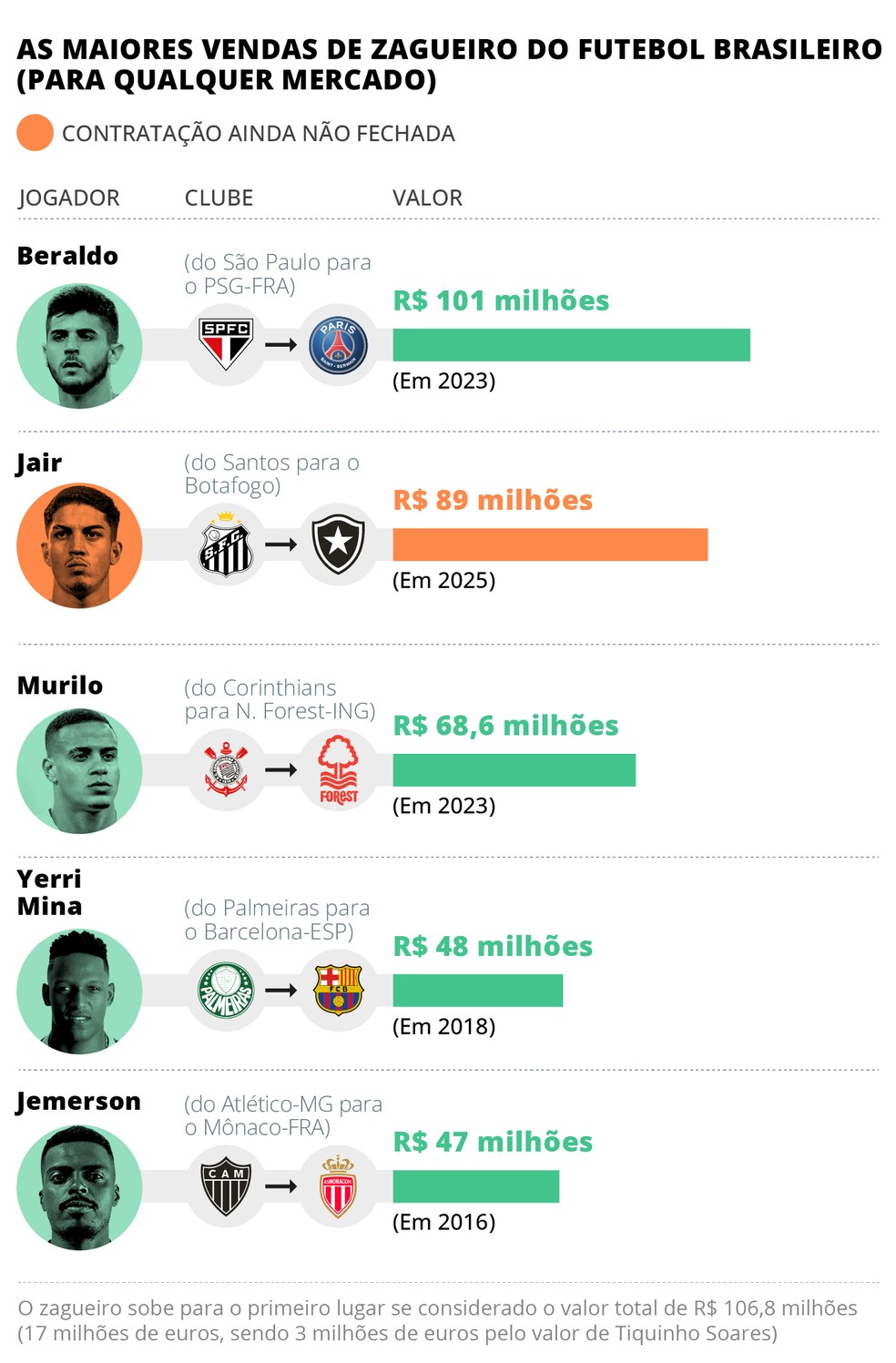Click the São Paulo FC crest
896x1363 pixels.
(226, 344)
